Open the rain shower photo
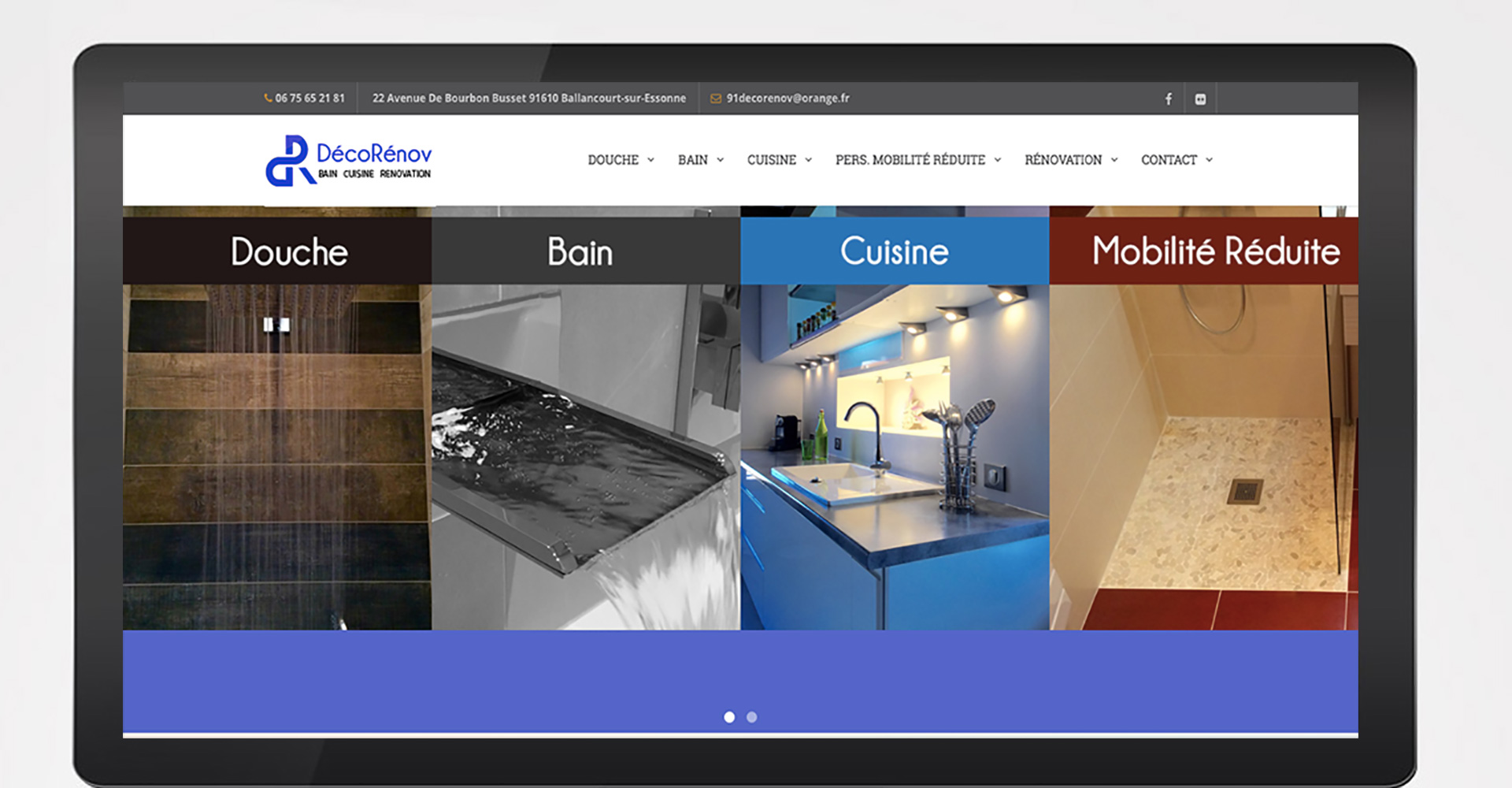 [277, 457]
